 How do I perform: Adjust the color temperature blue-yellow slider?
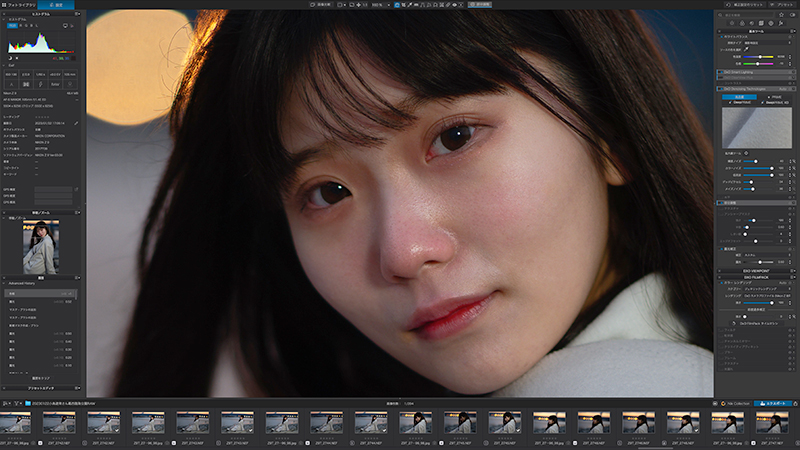758,57
